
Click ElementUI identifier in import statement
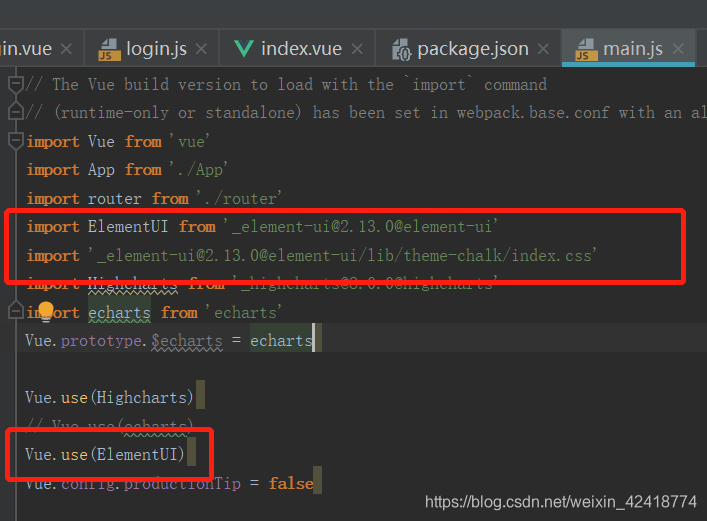tap(128, 226)
